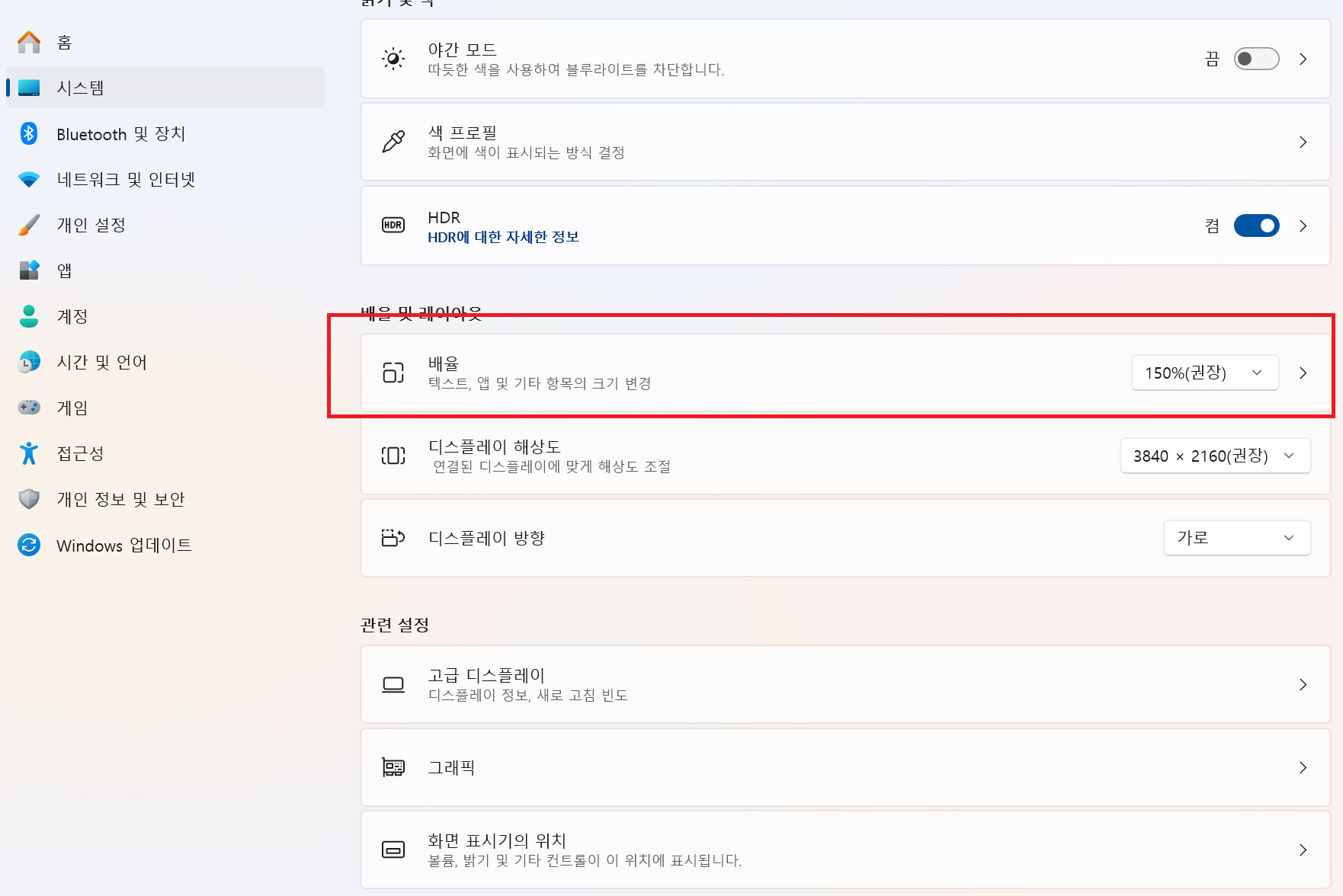The image size is (1343, 896).
Task: Click the privacy shield icon
Action: 29,499
